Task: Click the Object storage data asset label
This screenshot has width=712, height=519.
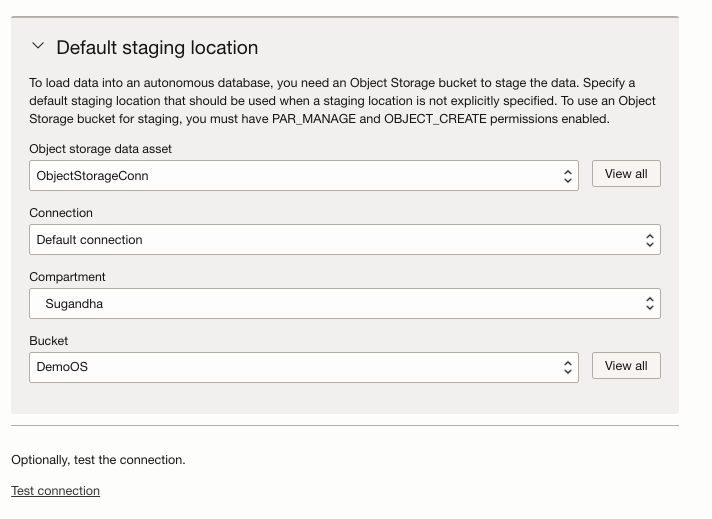Action: [x=100, y=149]
